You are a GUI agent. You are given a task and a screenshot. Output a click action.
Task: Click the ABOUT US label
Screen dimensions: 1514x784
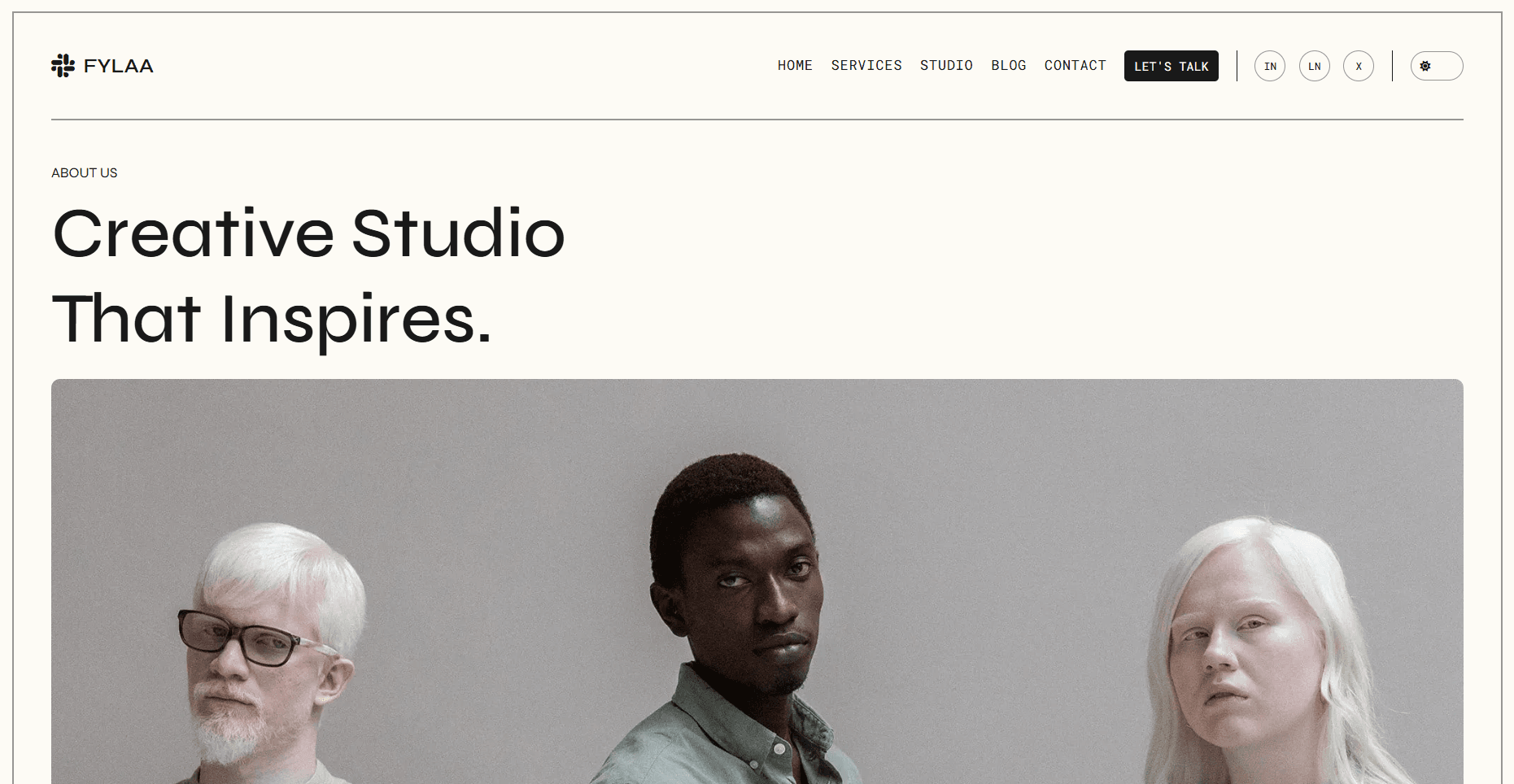coord(85,172)
